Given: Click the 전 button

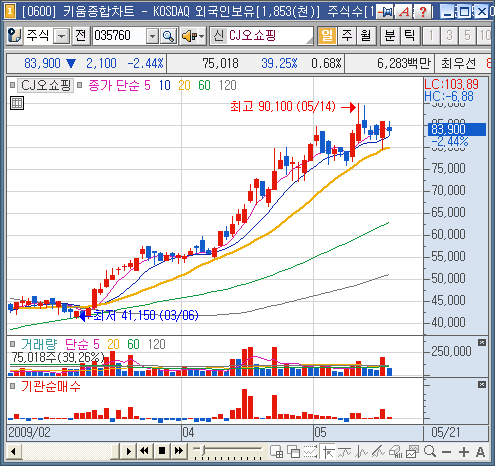Looking at the screenshot, I should click(81, 36).
